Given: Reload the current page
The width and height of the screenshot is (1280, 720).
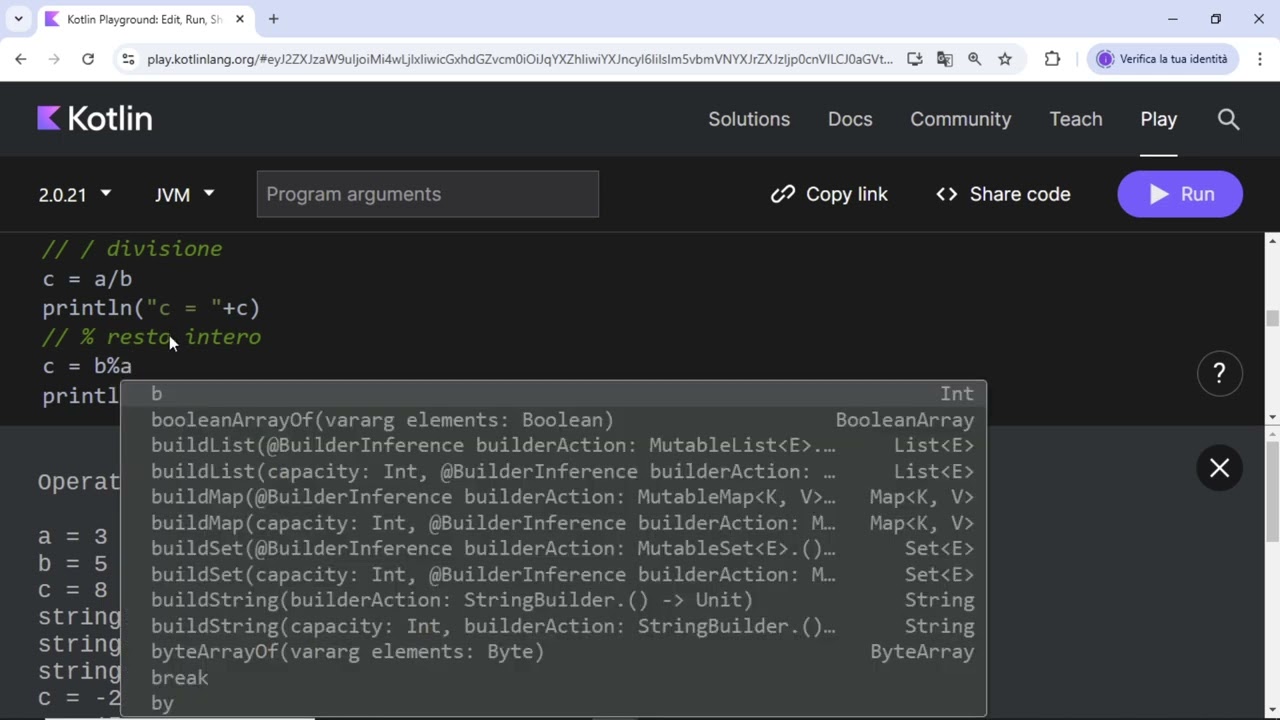Looking at the screenshot, I should tap(88, 59).
